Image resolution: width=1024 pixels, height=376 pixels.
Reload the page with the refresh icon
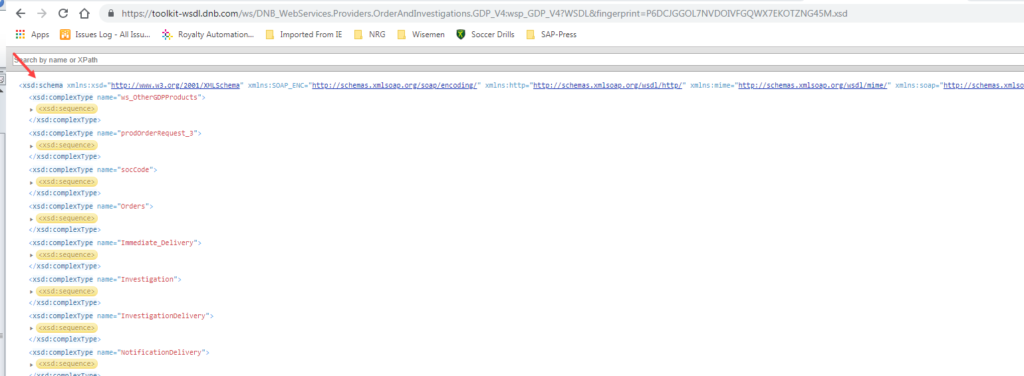tap(63, 13)
